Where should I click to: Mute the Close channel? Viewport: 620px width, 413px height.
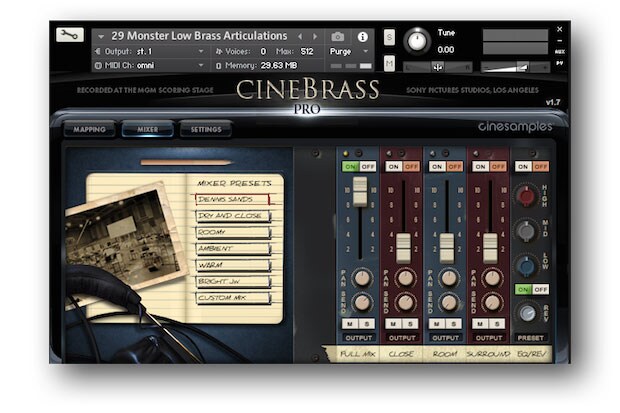393,324
